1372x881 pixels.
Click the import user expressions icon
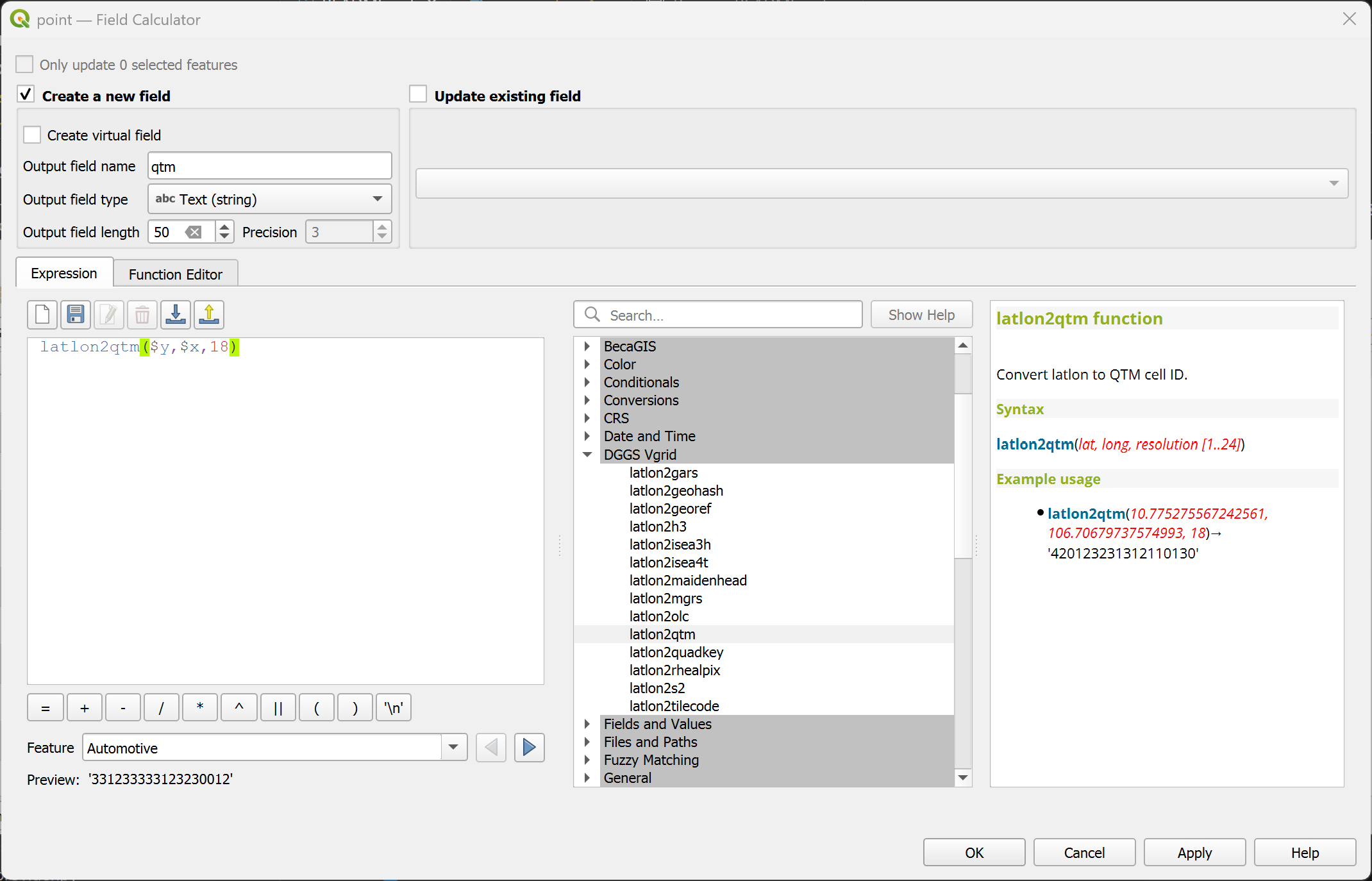pos(176,315)
